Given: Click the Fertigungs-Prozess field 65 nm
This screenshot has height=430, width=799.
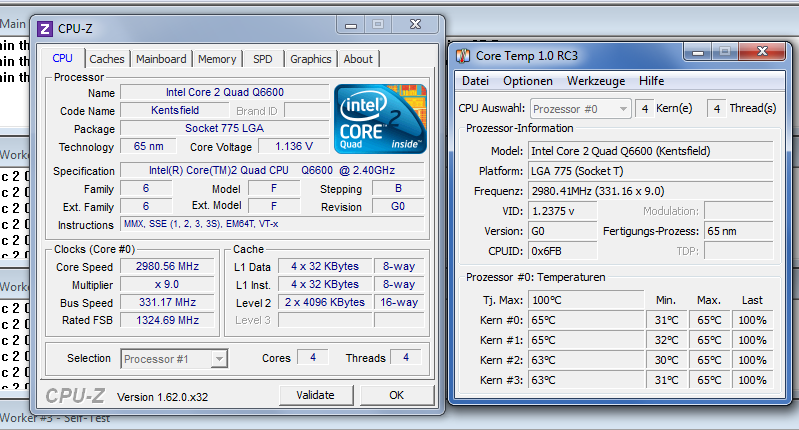Looking at the screenshot, I should coord(739,231).
